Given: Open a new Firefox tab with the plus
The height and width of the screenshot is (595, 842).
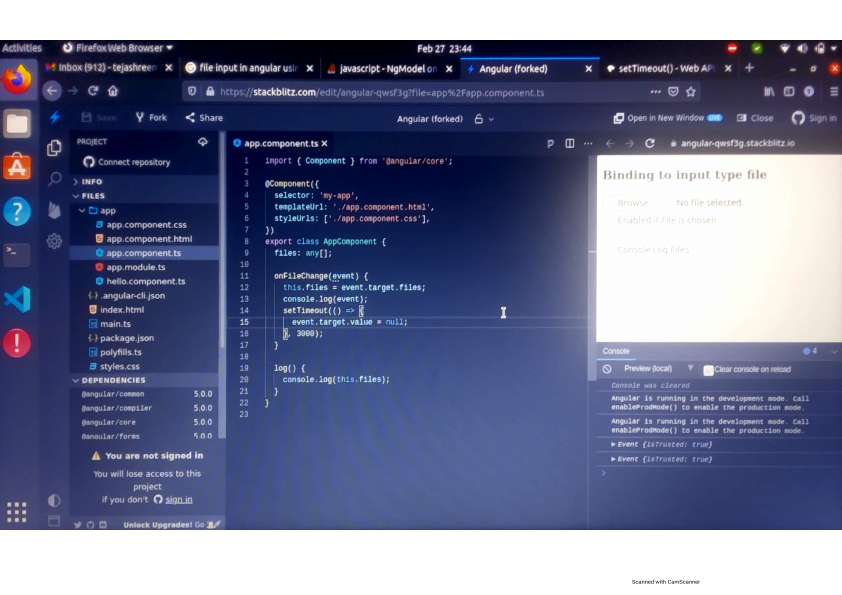Looking at the screenshot, I should pos(749,68).
